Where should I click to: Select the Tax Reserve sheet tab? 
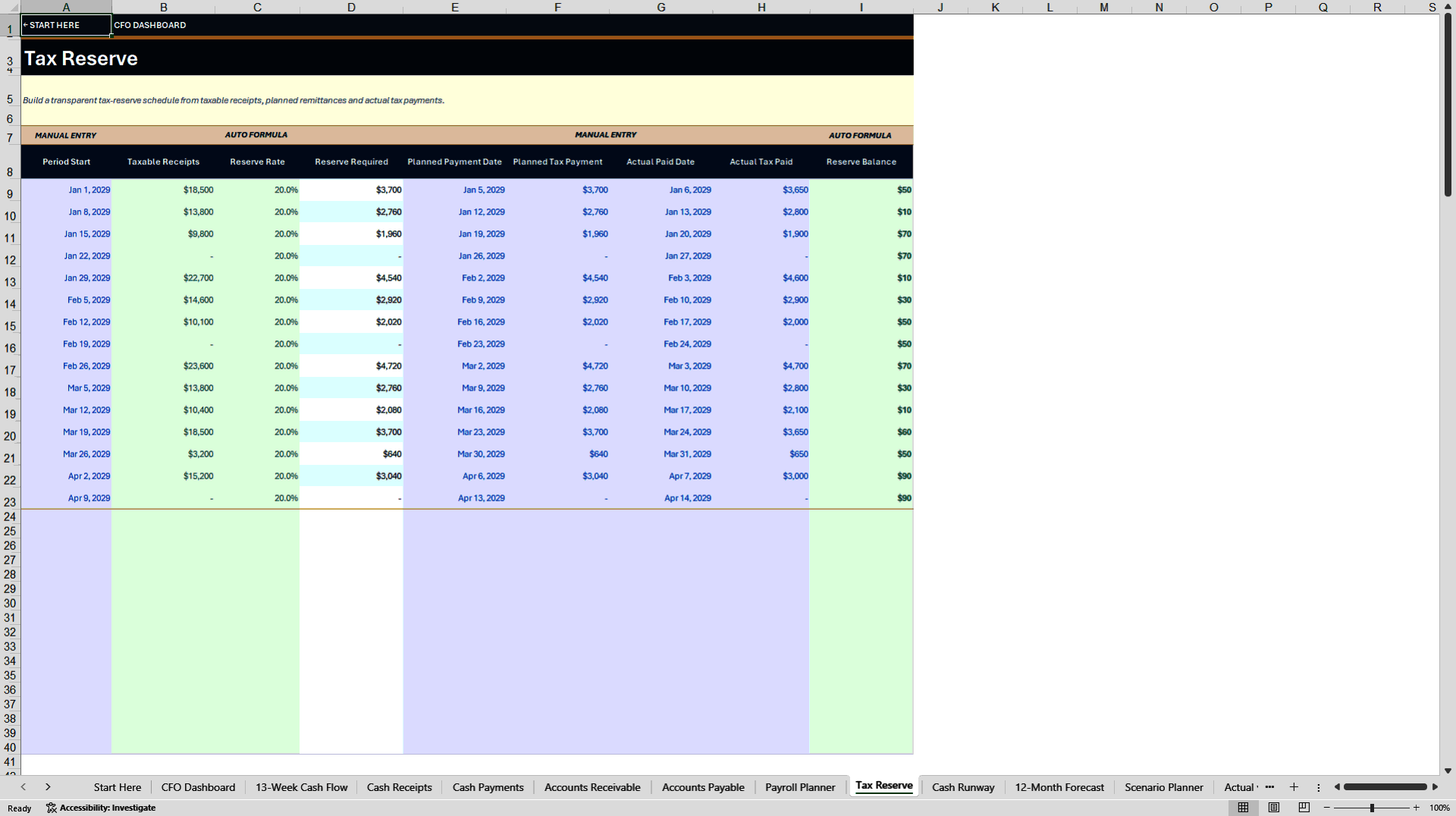click(883, 786)
